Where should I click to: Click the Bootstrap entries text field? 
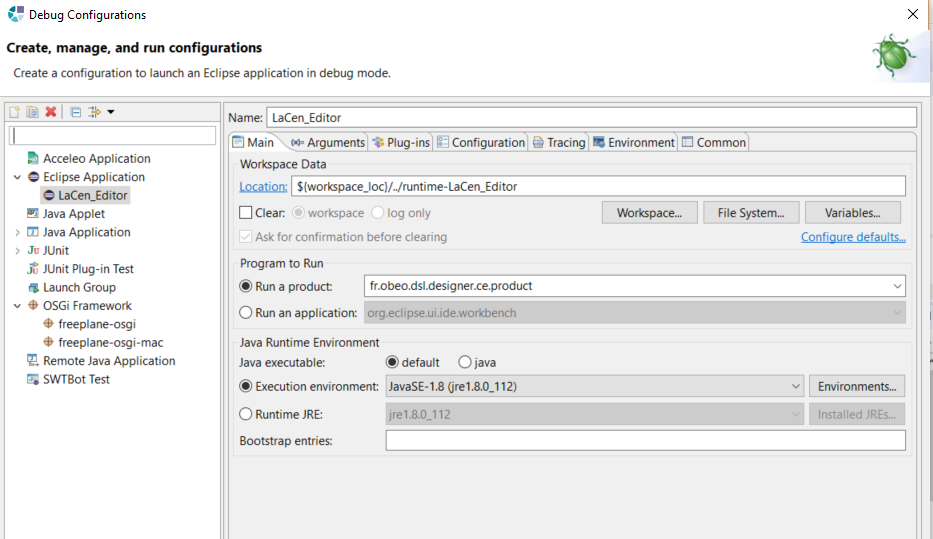(646, 440)
